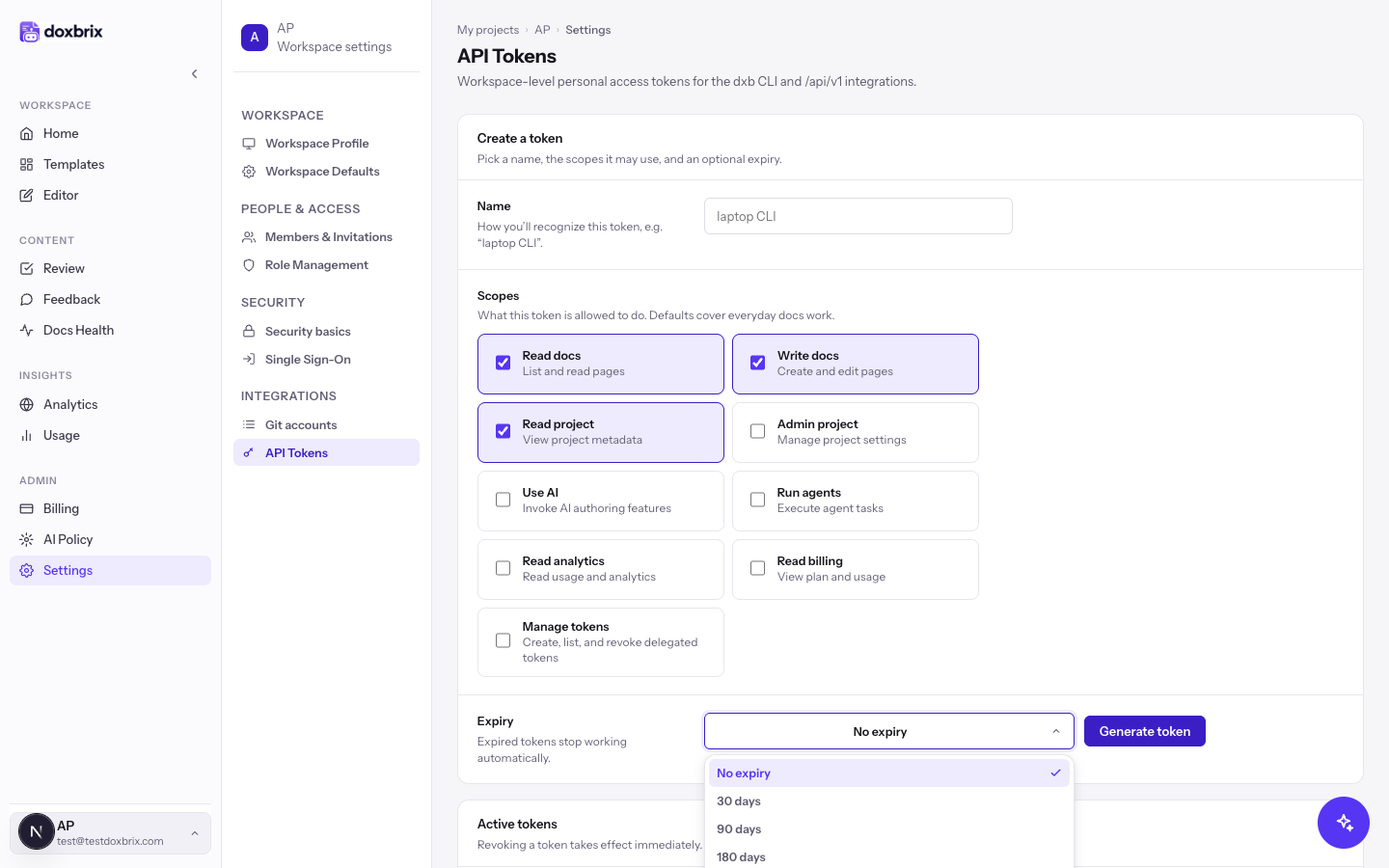The image size is (1389, 868).
Task: Open Workspace Defaults settings
Action: pos(326,171)
